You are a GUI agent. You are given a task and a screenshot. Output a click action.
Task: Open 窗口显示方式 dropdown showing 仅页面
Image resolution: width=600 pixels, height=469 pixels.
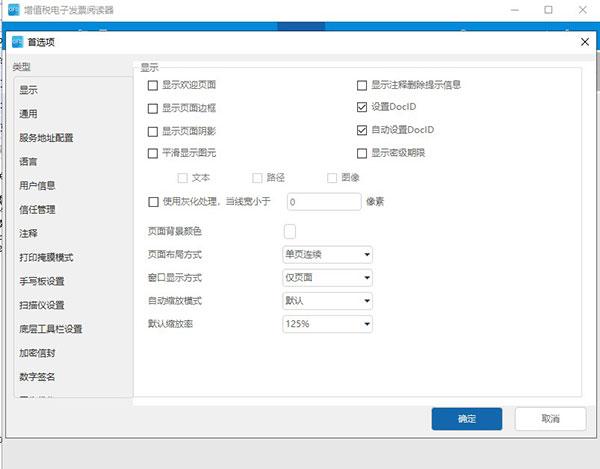click(328, 278)
